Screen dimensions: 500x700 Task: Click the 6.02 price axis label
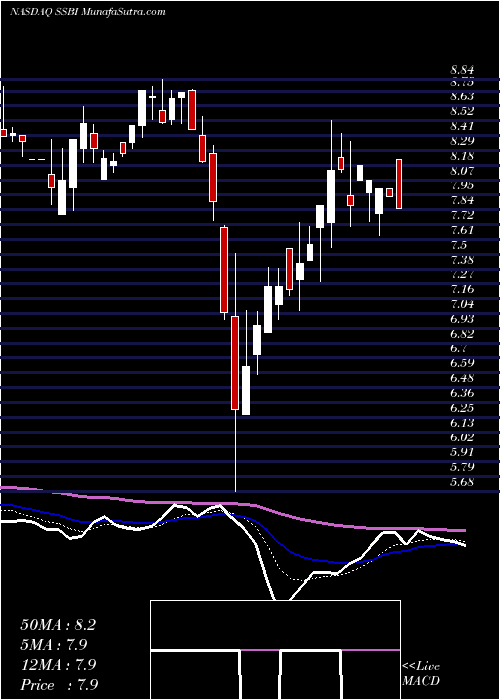pos(462,438)
